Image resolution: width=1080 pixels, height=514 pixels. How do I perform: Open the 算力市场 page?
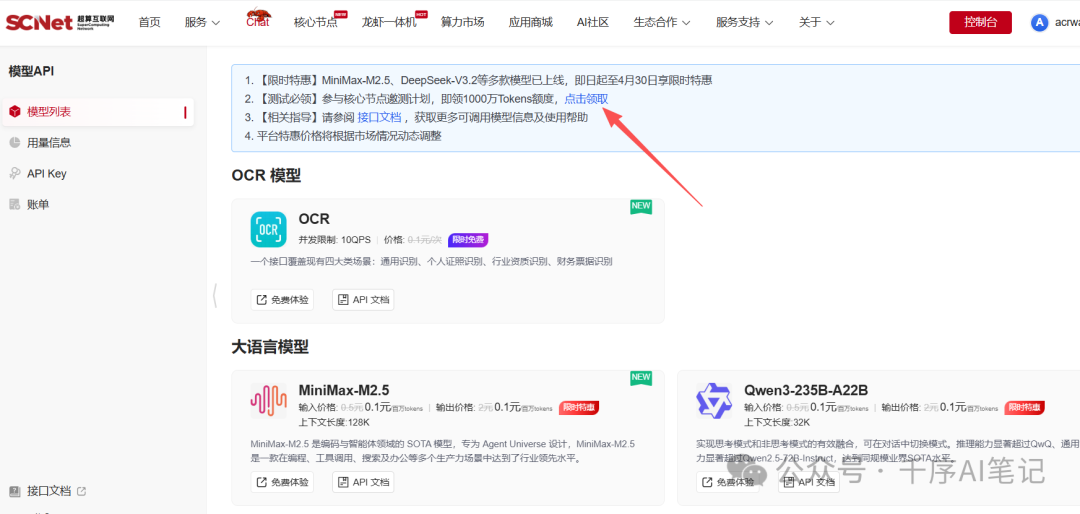pos(463,23)
